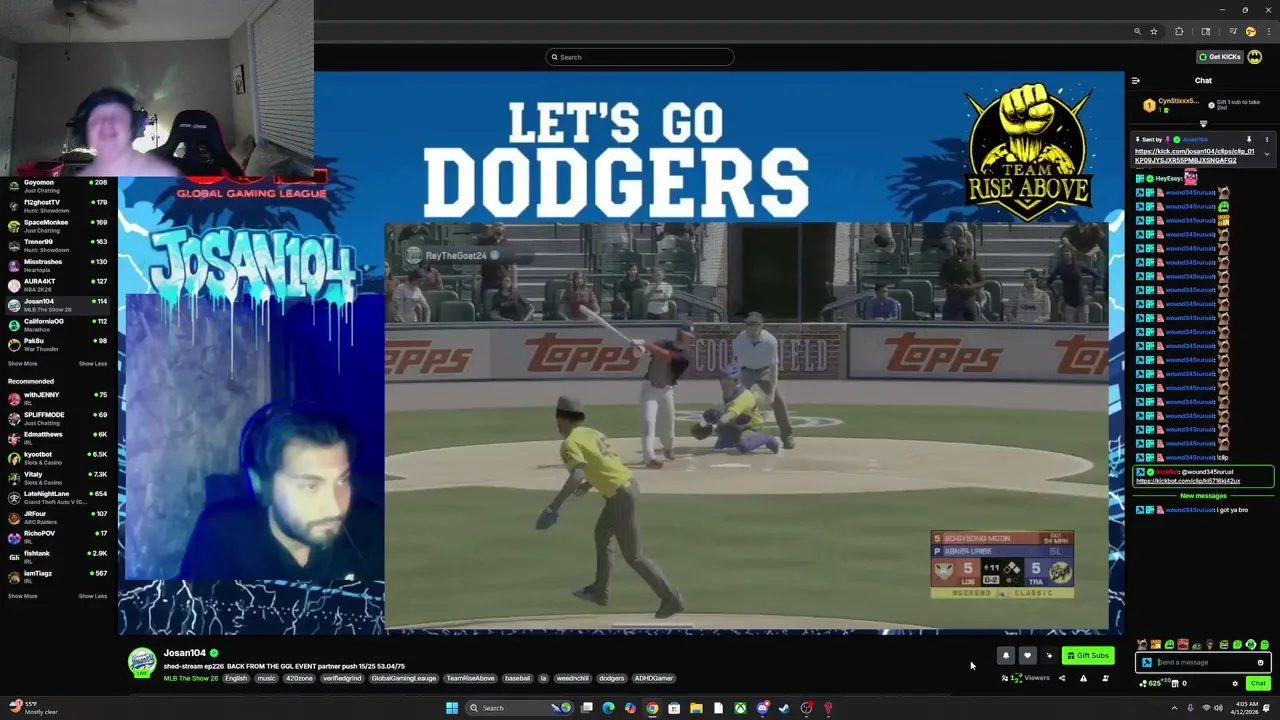The height and width of the screenshot is (720, 1280).
Task: Open Windows Start menu
Action: click(x=452, y=708)
